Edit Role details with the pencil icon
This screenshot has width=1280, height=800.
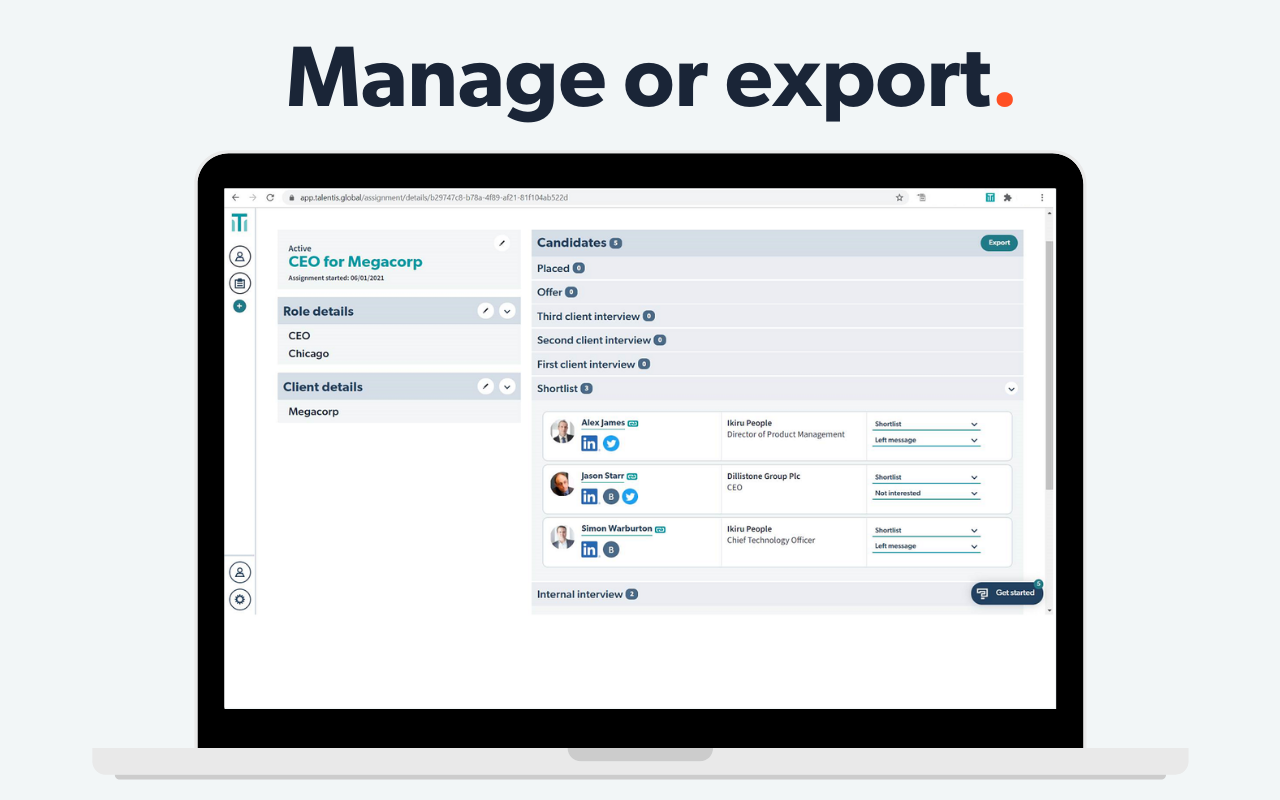(486, 311)
